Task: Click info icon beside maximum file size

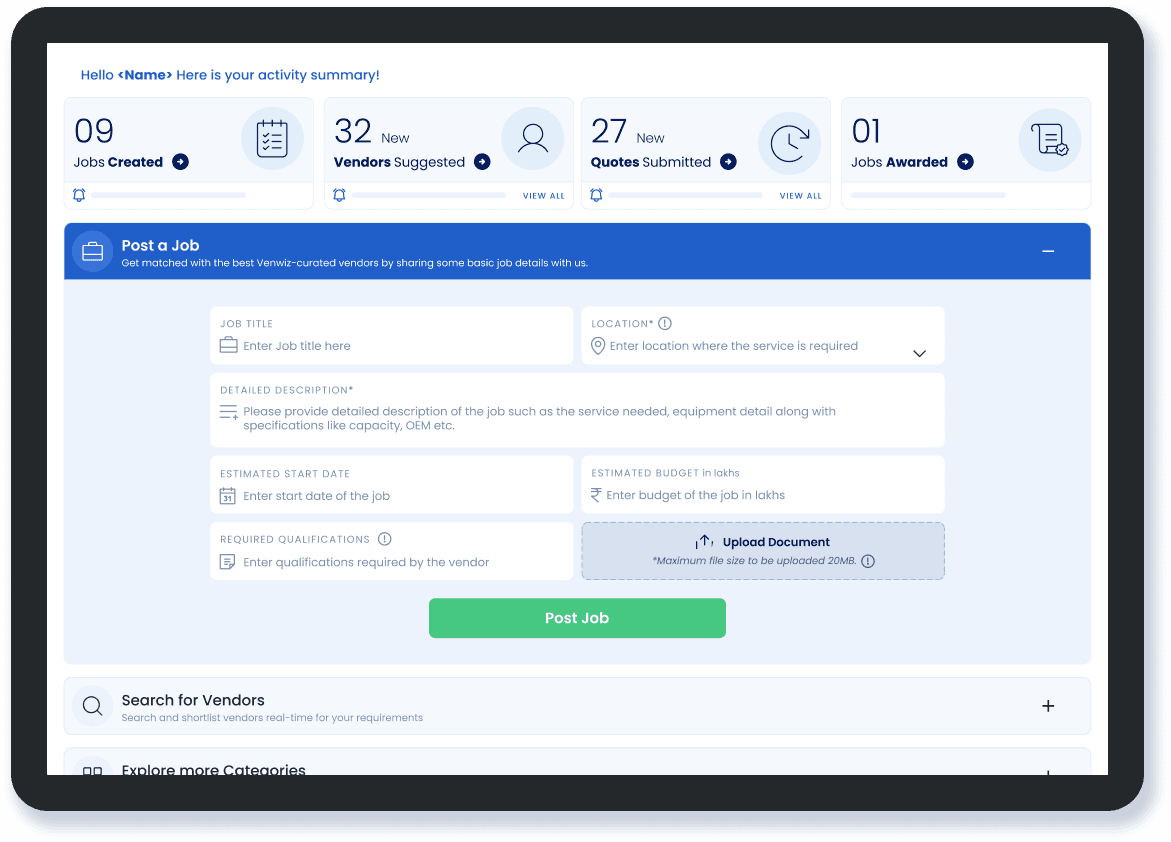Action: click(x=868, y=561)
